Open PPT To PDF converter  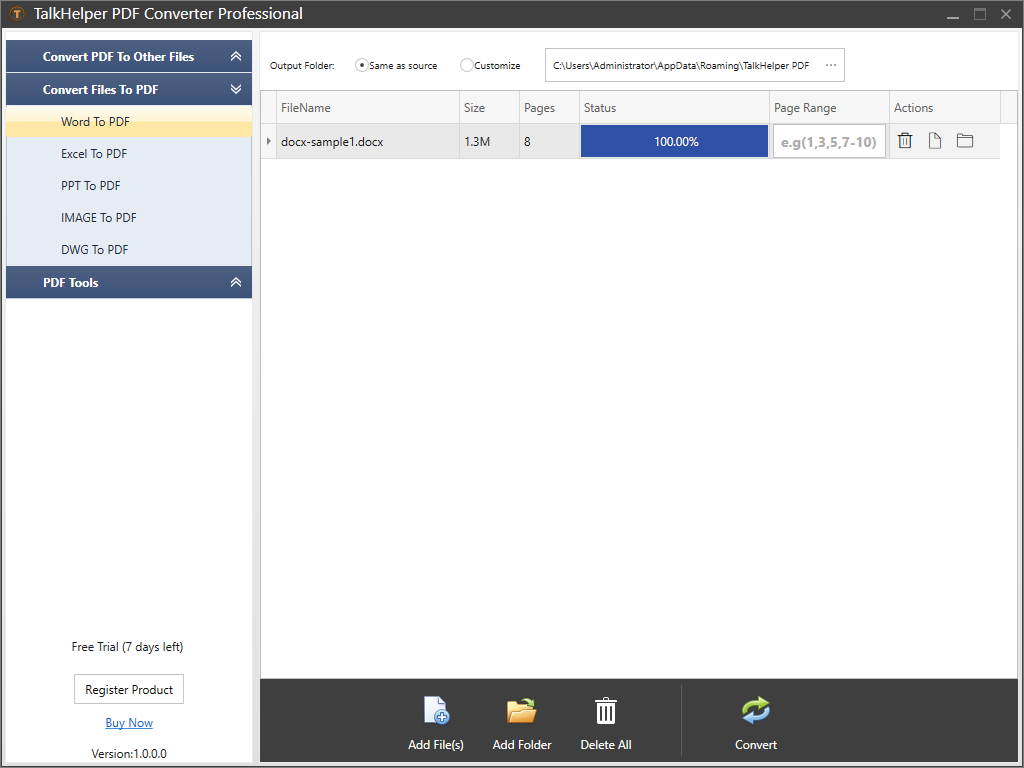(x=129, y=185)
